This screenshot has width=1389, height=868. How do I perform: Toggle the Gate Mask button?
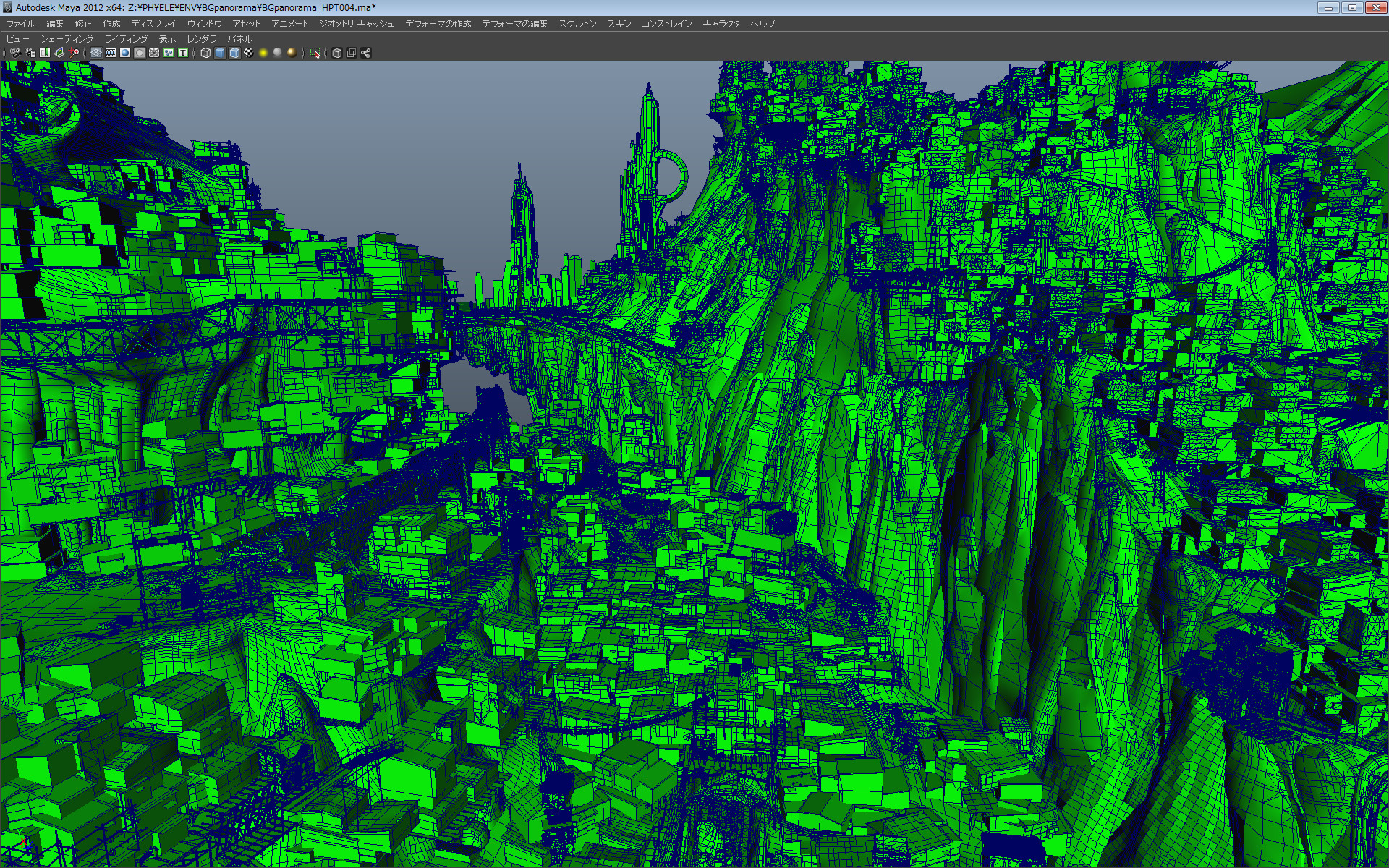point(140,53)
